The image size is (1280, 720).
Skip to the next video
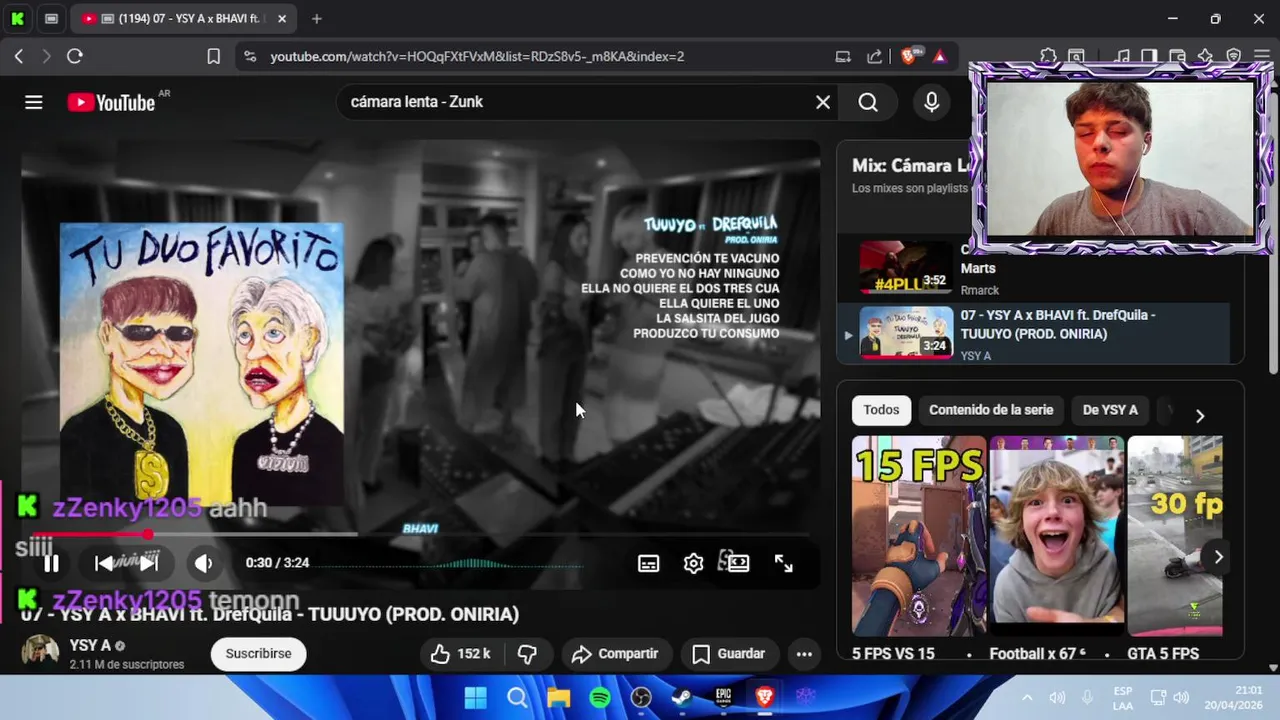[x=149, y=563]
